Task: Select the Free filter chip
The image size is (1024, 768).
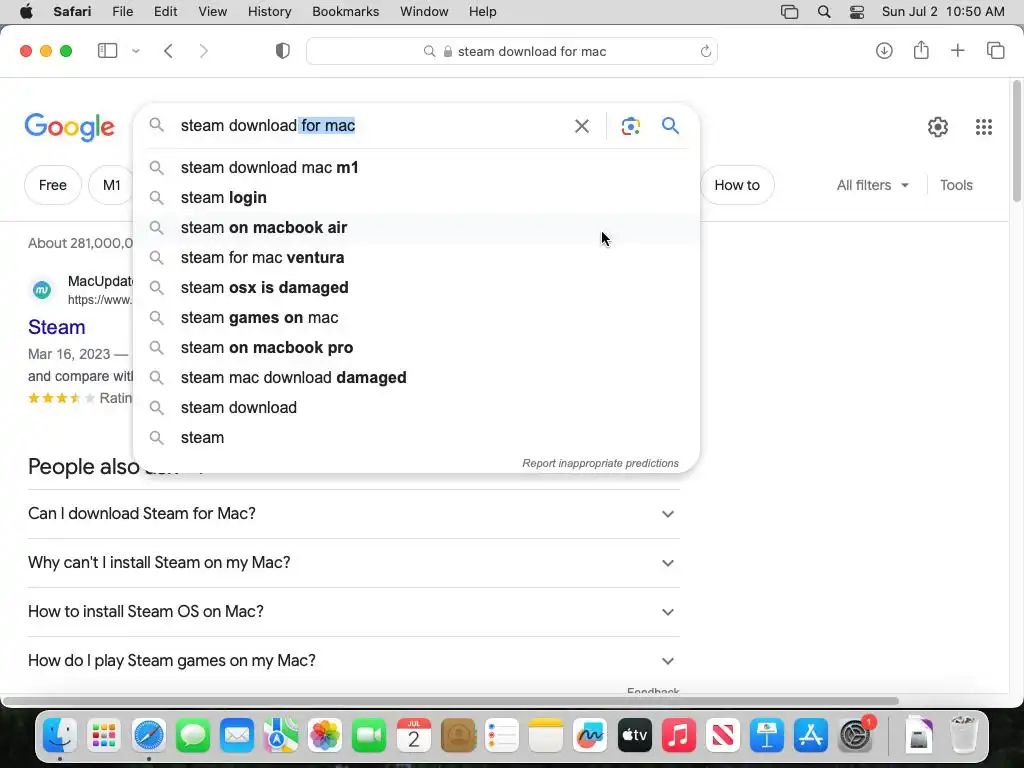Action: tap(52, 185)
